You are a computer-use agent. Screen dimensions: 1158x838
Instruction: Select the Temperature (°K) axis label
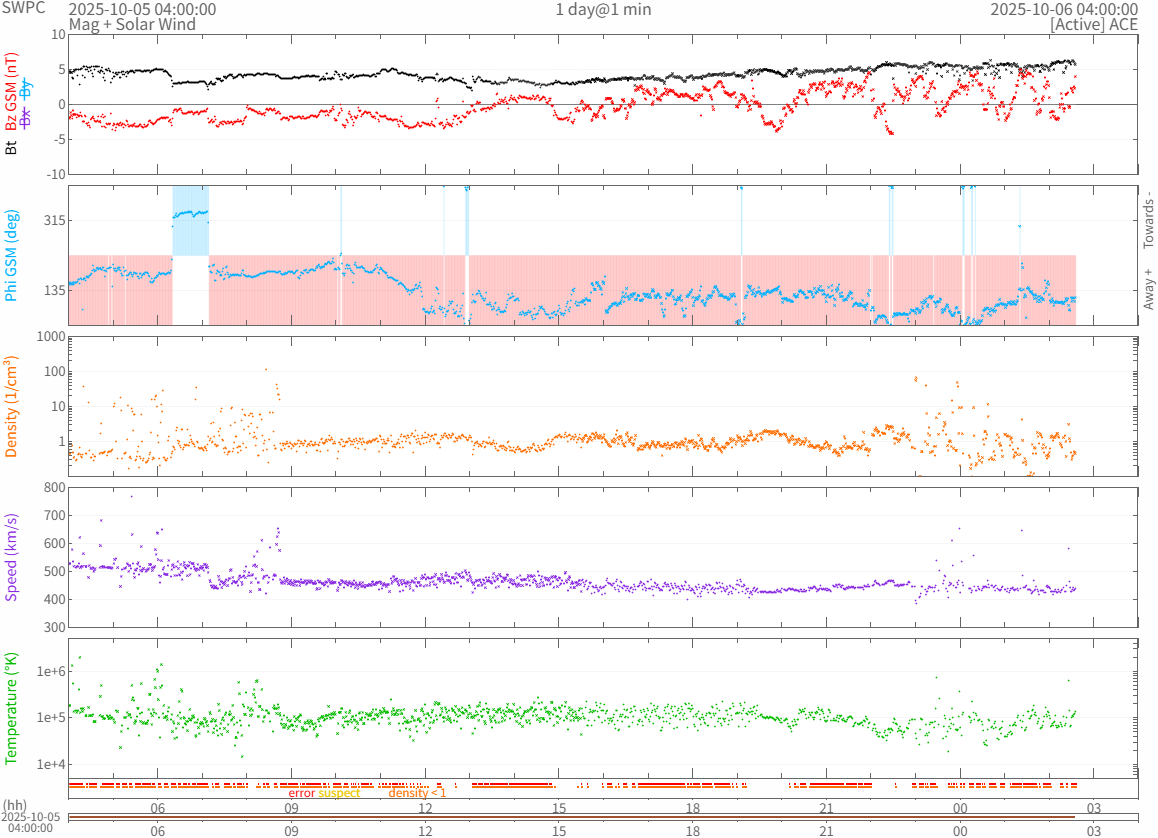click(x=12, y=708)
